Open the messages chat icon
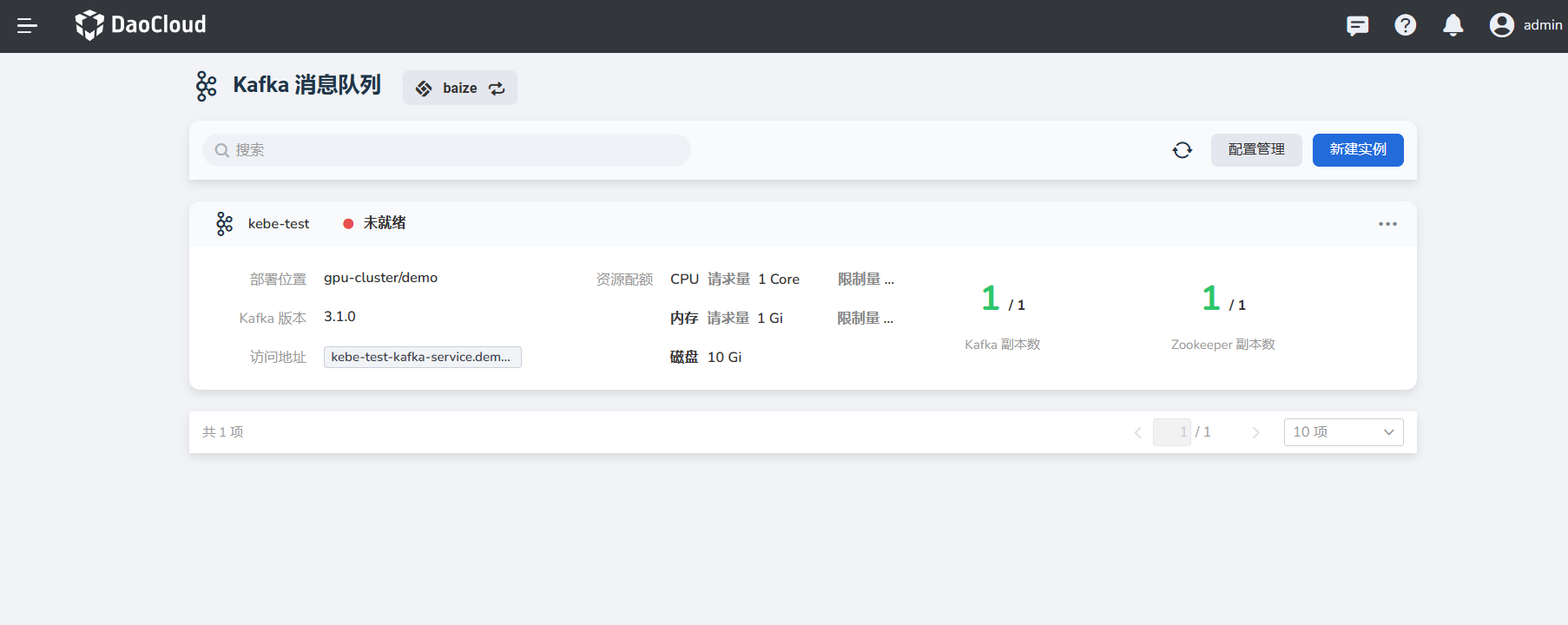 click(1357, 26)
